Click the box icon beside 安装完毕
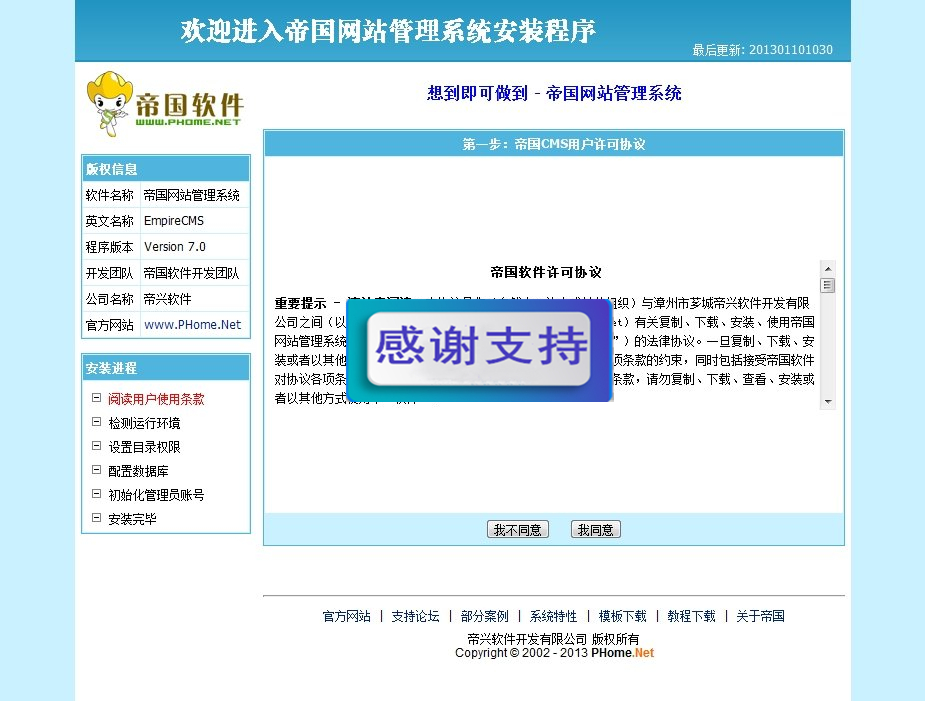Screen dimensions: 925x701 [96, 517]
